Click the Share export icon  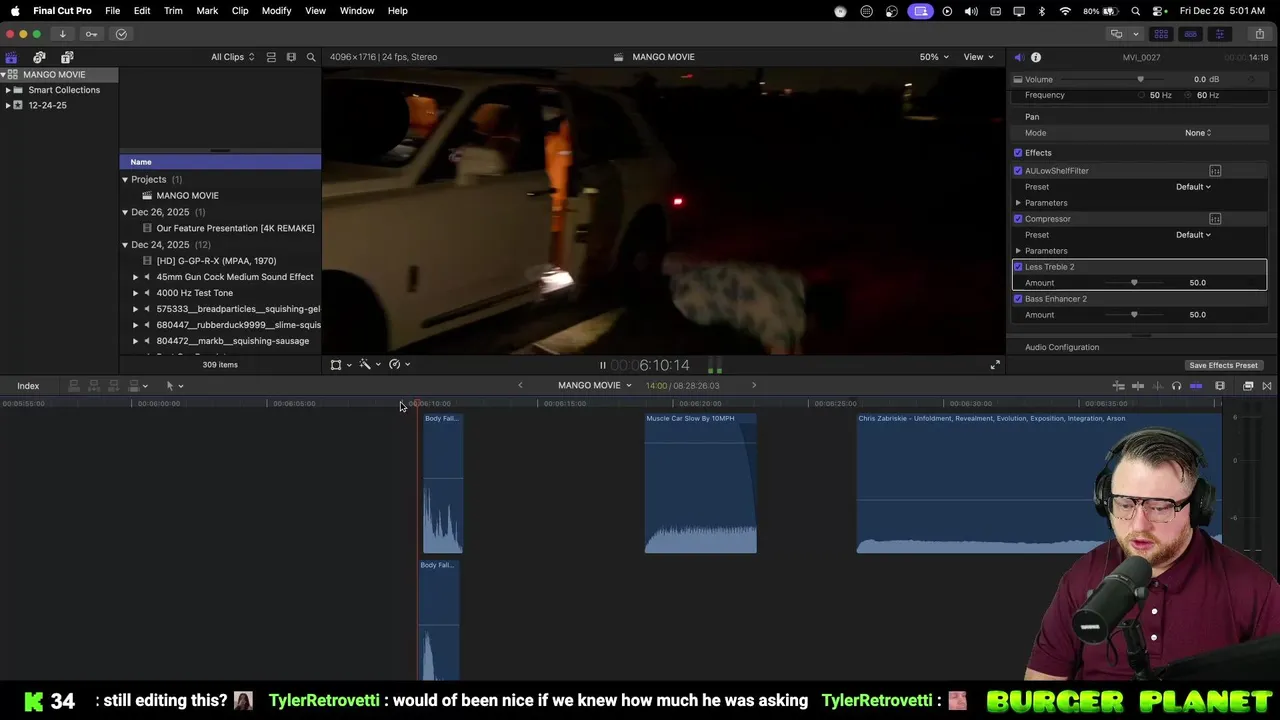click(x=1259, y=34)
